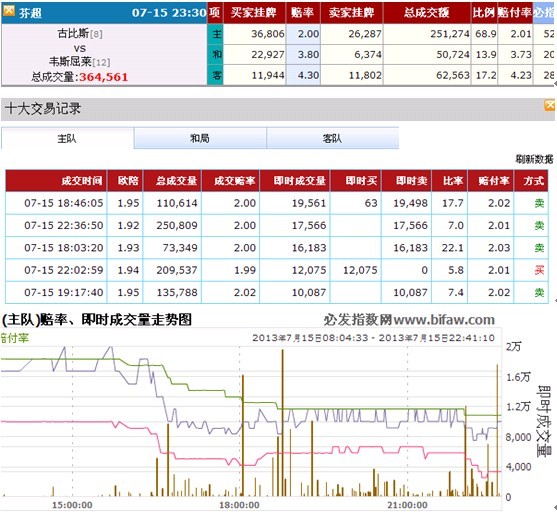Select the 客 row indicator icon
Screen dimensions: 557x514
tap(216, 75)
